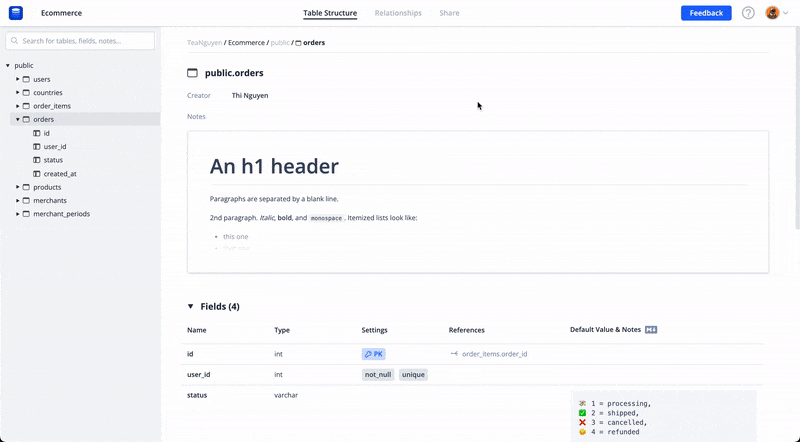Click the Feedback button
The image size is (800, 442).
(706, 13)
